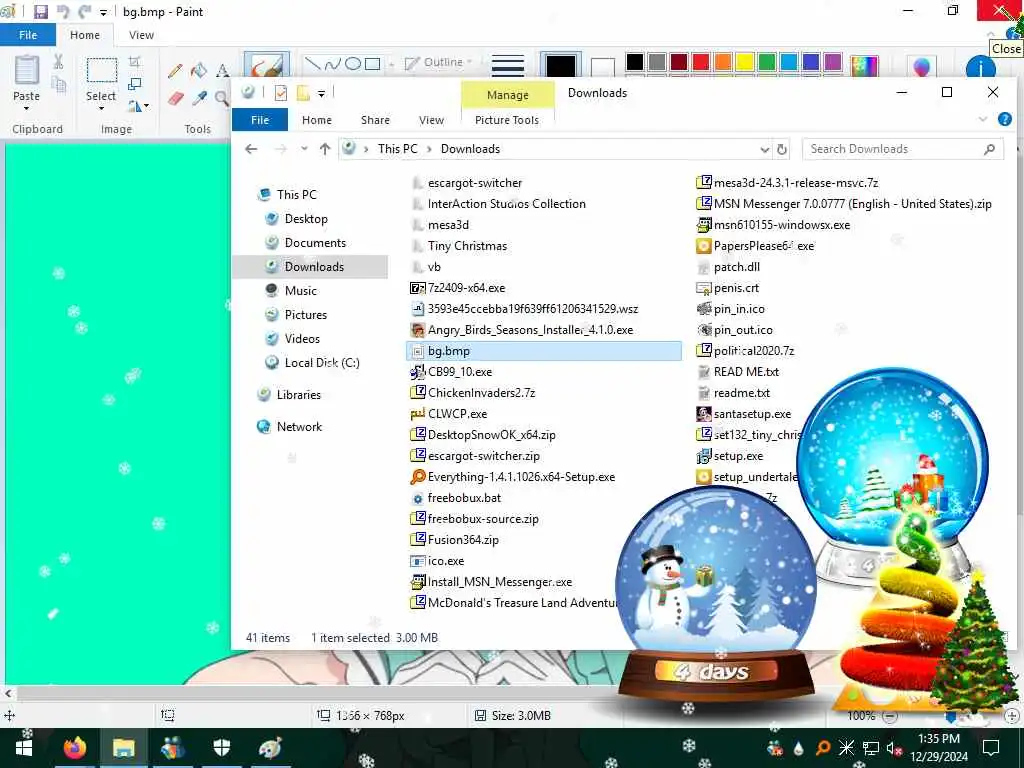Click the line Size thickness icon in Paint
The width and height of the screenshot is (1024, 768).
(x=507, y=65)
